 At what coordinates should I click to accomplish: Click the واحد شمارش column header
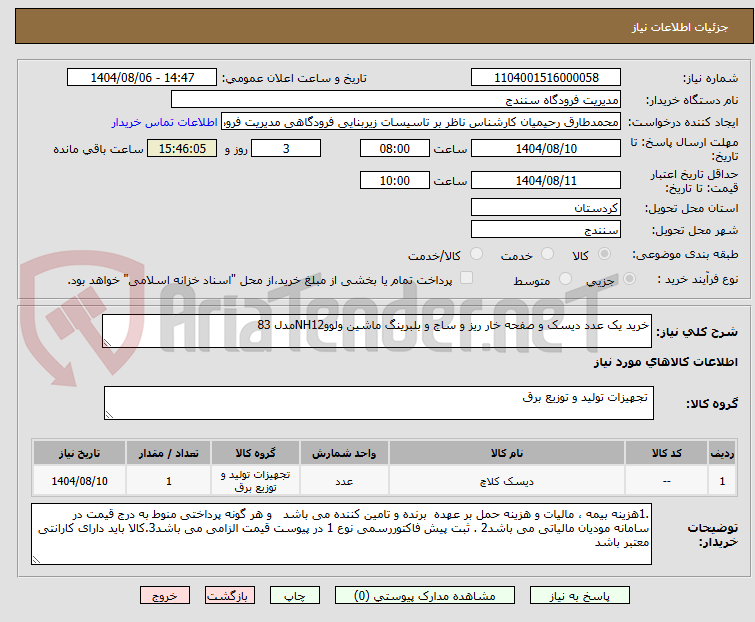pyautogui.click(x=344, y=454)
